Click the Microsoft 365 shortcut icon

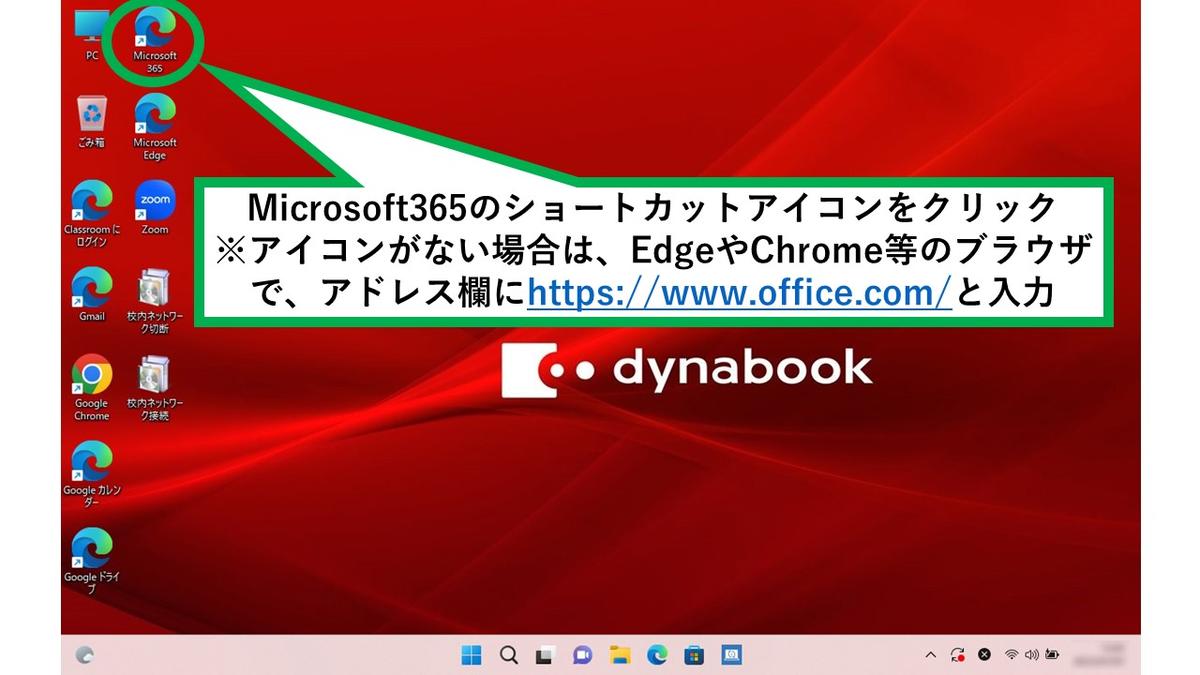tap(154, 40)
